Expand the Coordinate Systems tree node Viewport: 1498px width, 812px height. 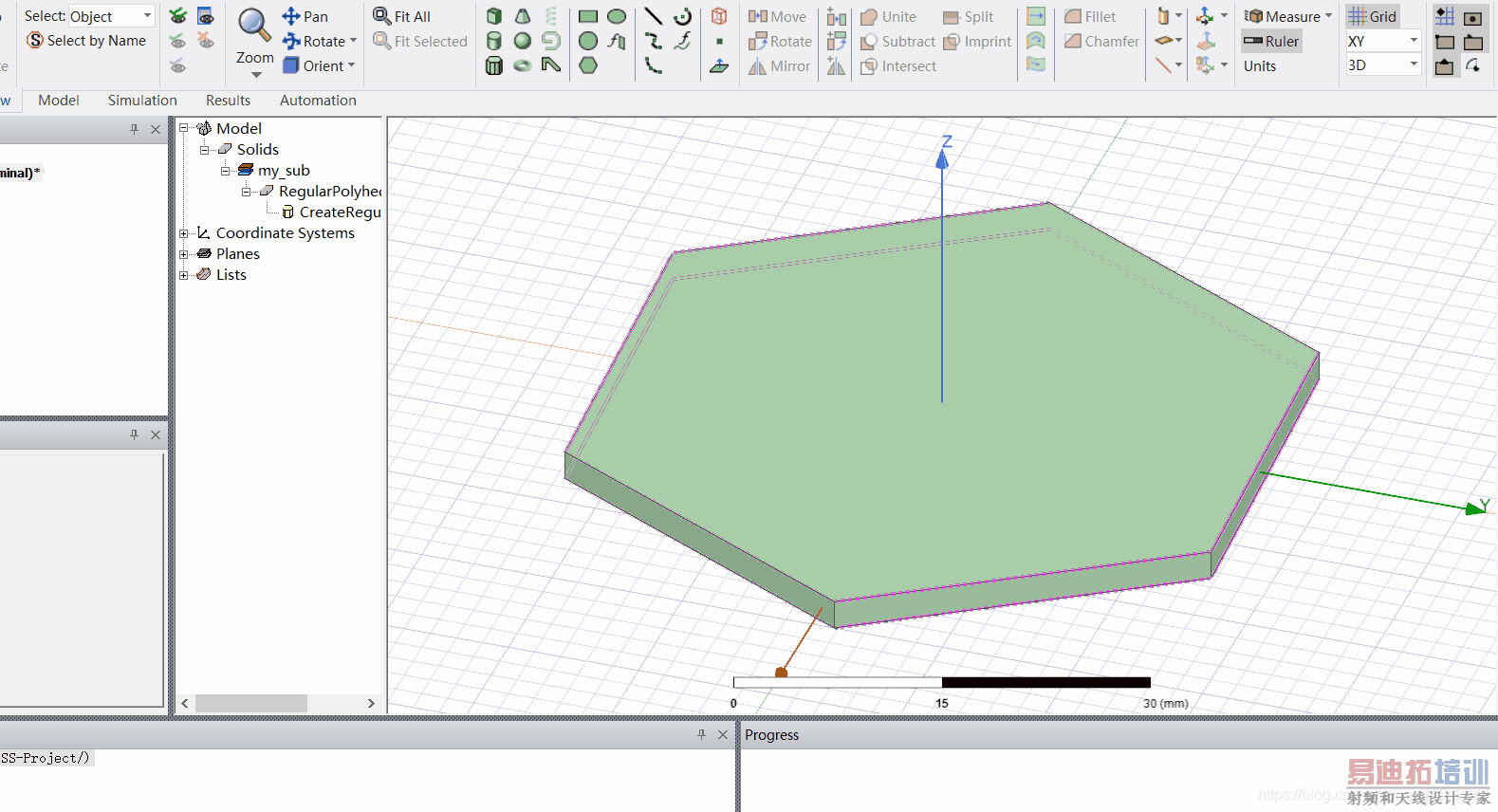[183, 233]
